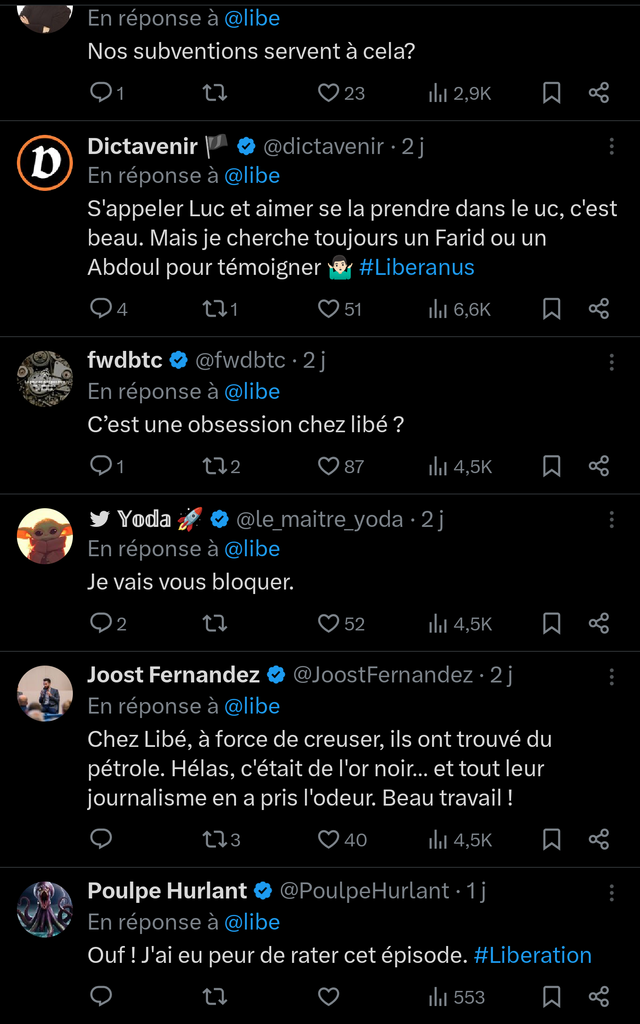Repost Joost Fernandez's reply
Image resolution: width=640 pixels, height=1024 pixels.
214,840
